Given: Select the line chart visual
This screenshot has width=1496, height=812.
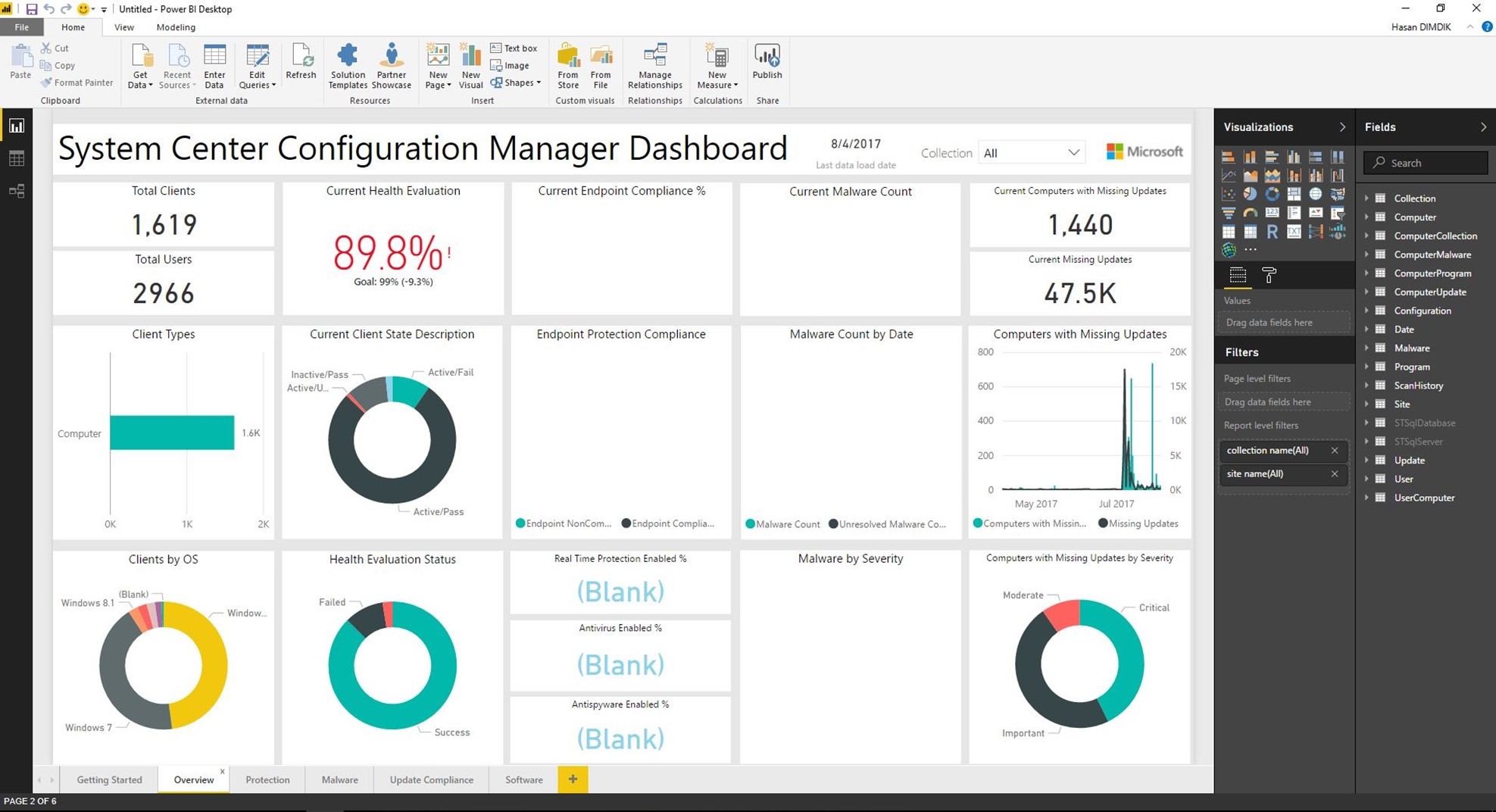Looking at the screenshot, I should (1229, 175).
